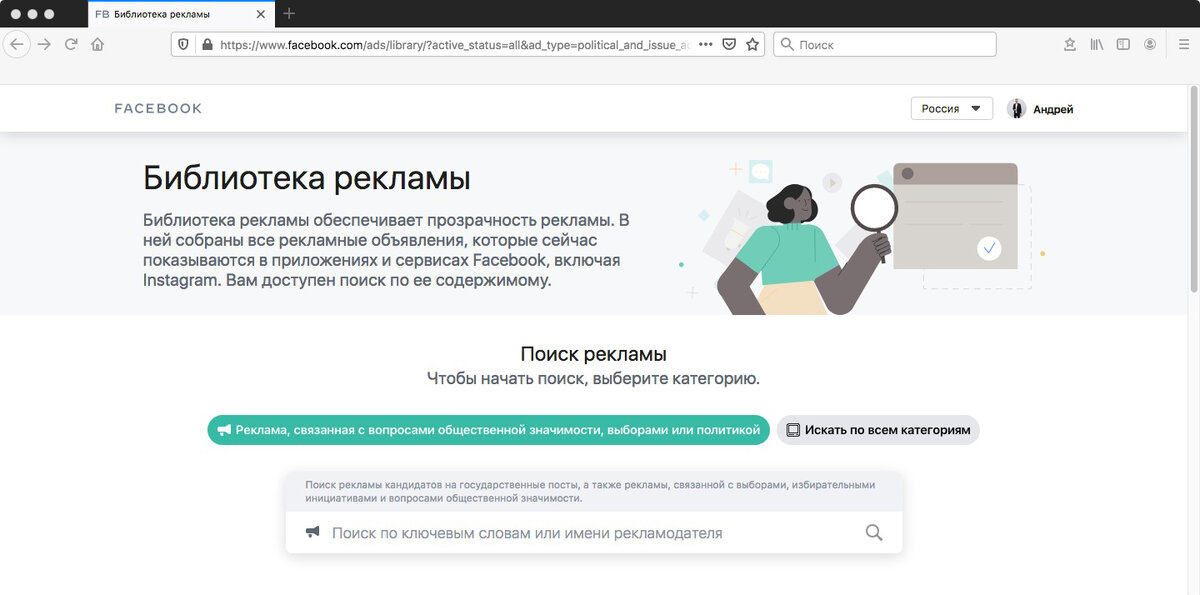Go to the browser home page
1200x595 pixels.
click(x=97, y=44)
